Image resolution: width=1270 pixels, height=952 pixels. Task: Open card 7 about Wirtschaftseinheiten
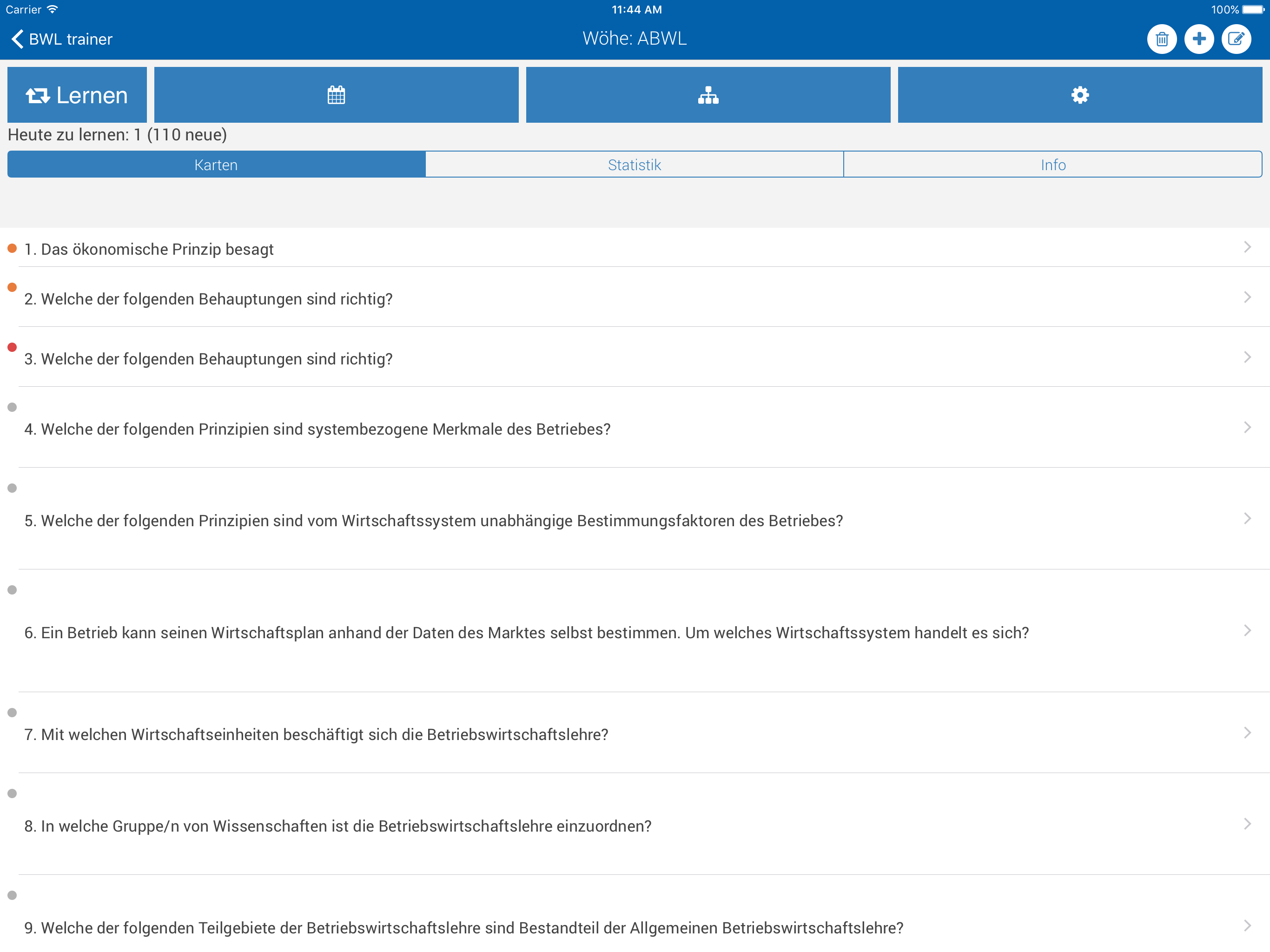635,733
